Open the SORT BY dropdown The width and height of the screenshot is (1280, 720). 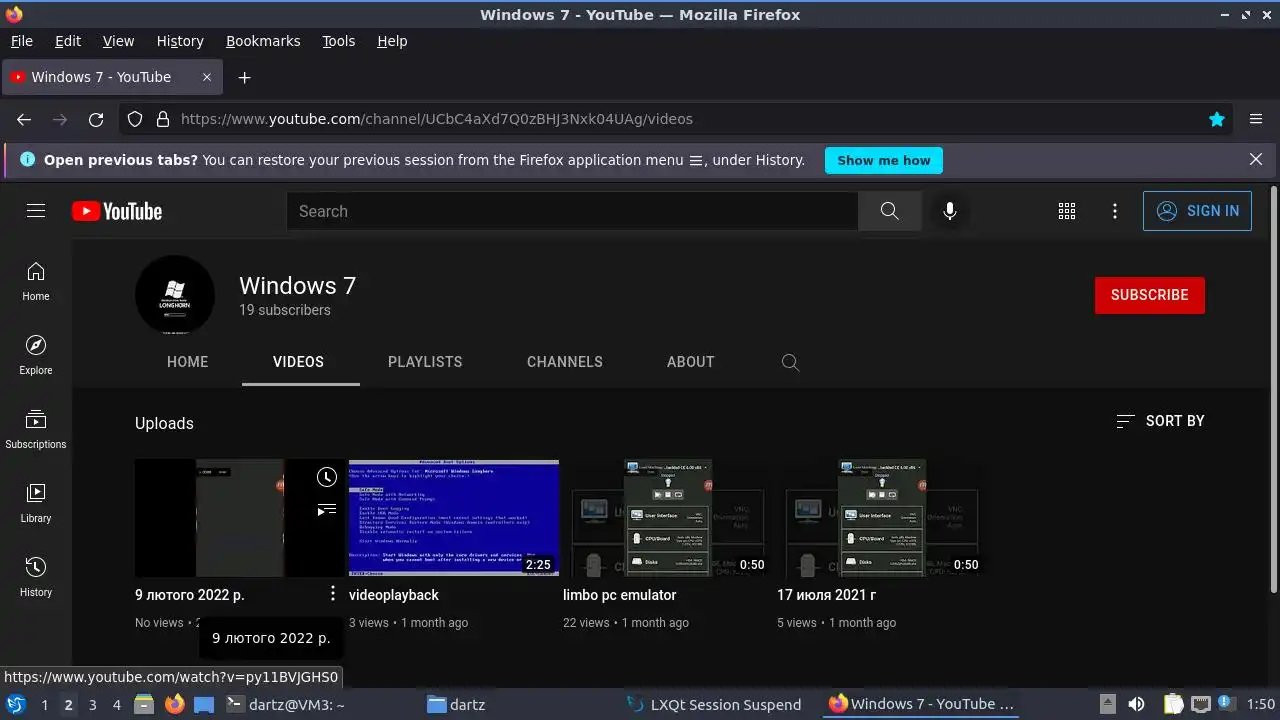click(x=1160, y=421)
